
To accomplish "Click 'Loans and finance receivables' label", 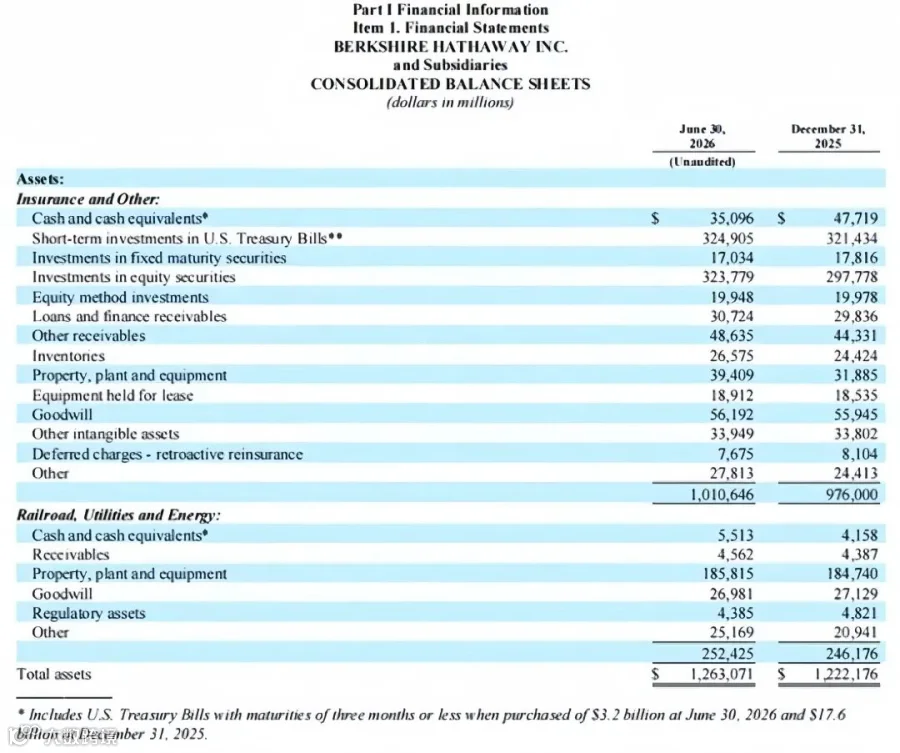I will 129,316.
